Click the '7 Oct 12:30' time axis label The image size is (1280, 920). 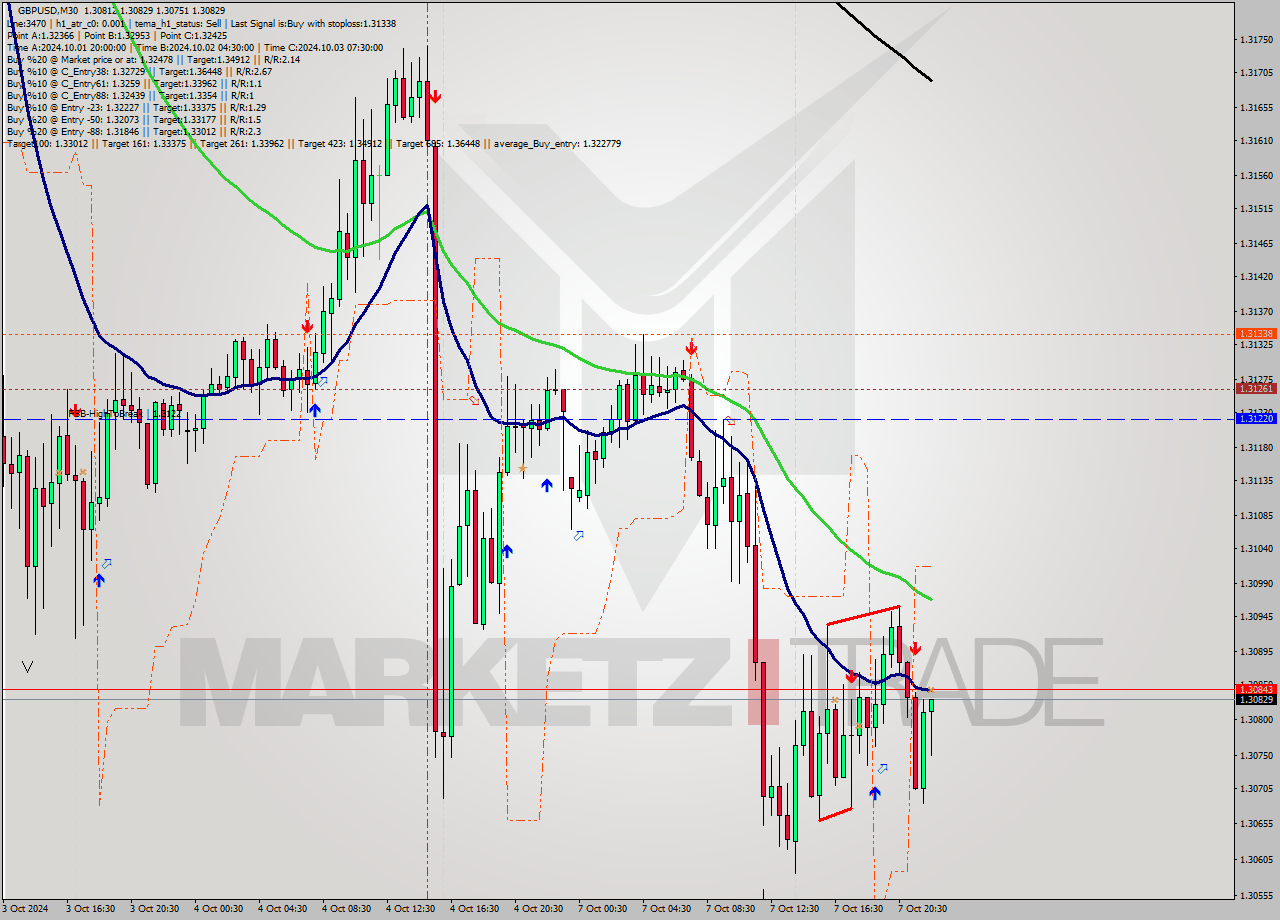795,909
